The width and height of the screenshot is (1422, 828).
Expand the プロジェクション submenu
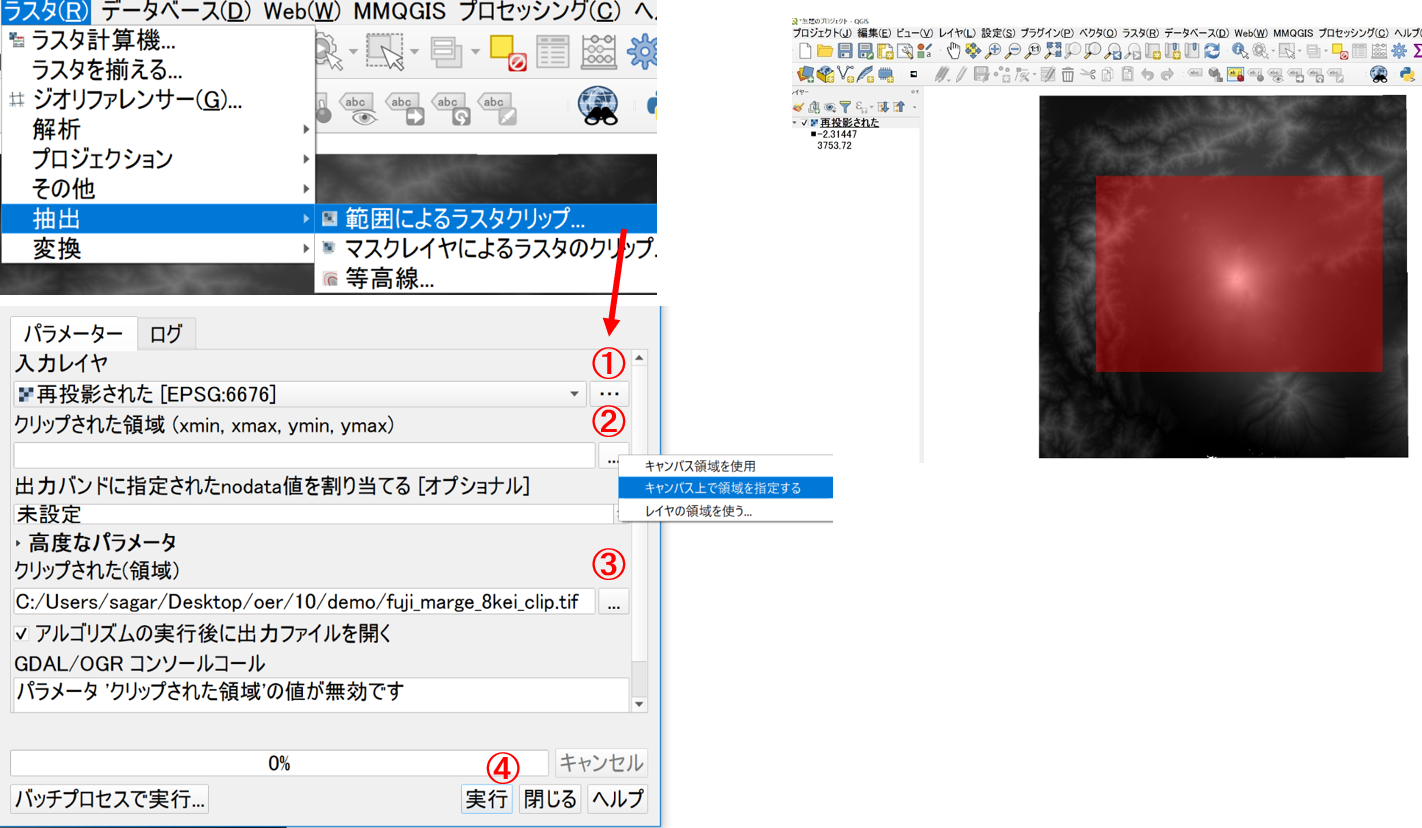pos(158,158)
